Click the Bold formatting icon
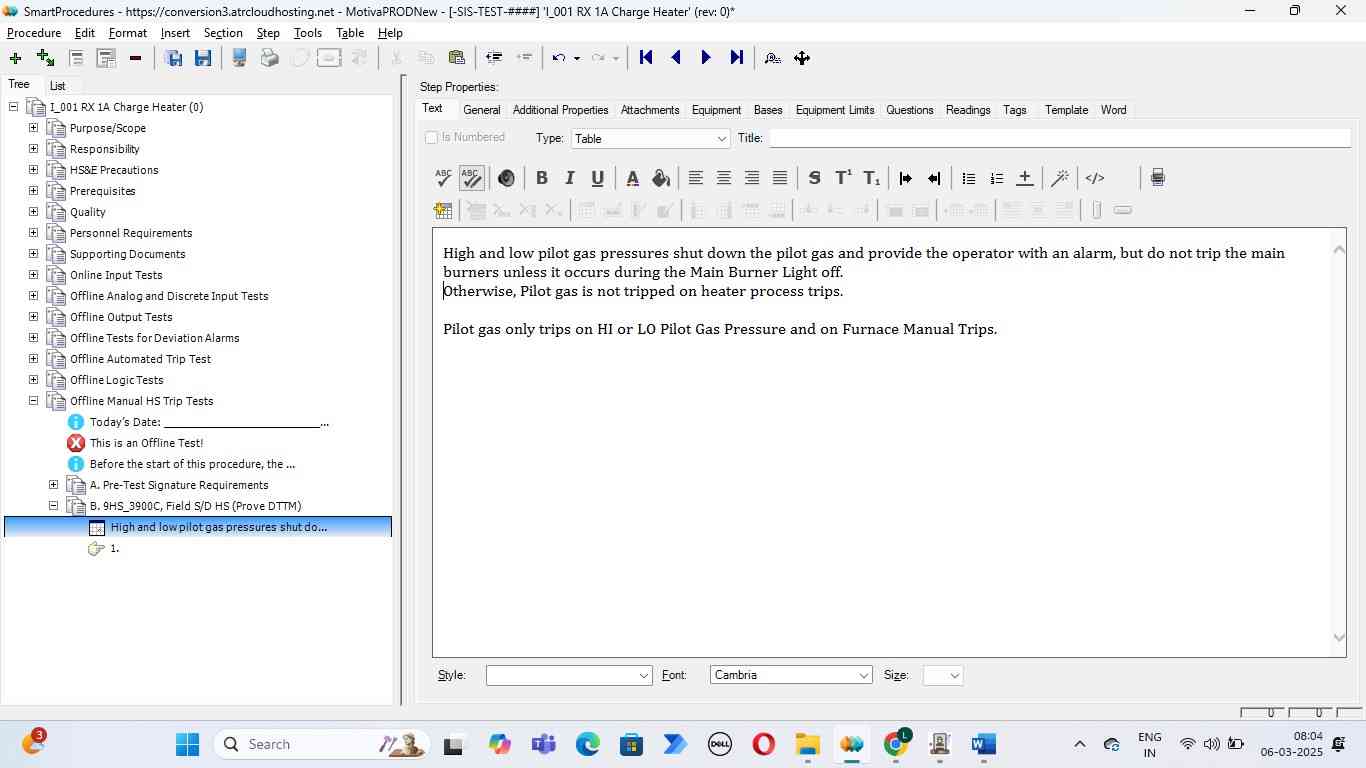This screenshot has height=768, width=1366. pos(541,178)
